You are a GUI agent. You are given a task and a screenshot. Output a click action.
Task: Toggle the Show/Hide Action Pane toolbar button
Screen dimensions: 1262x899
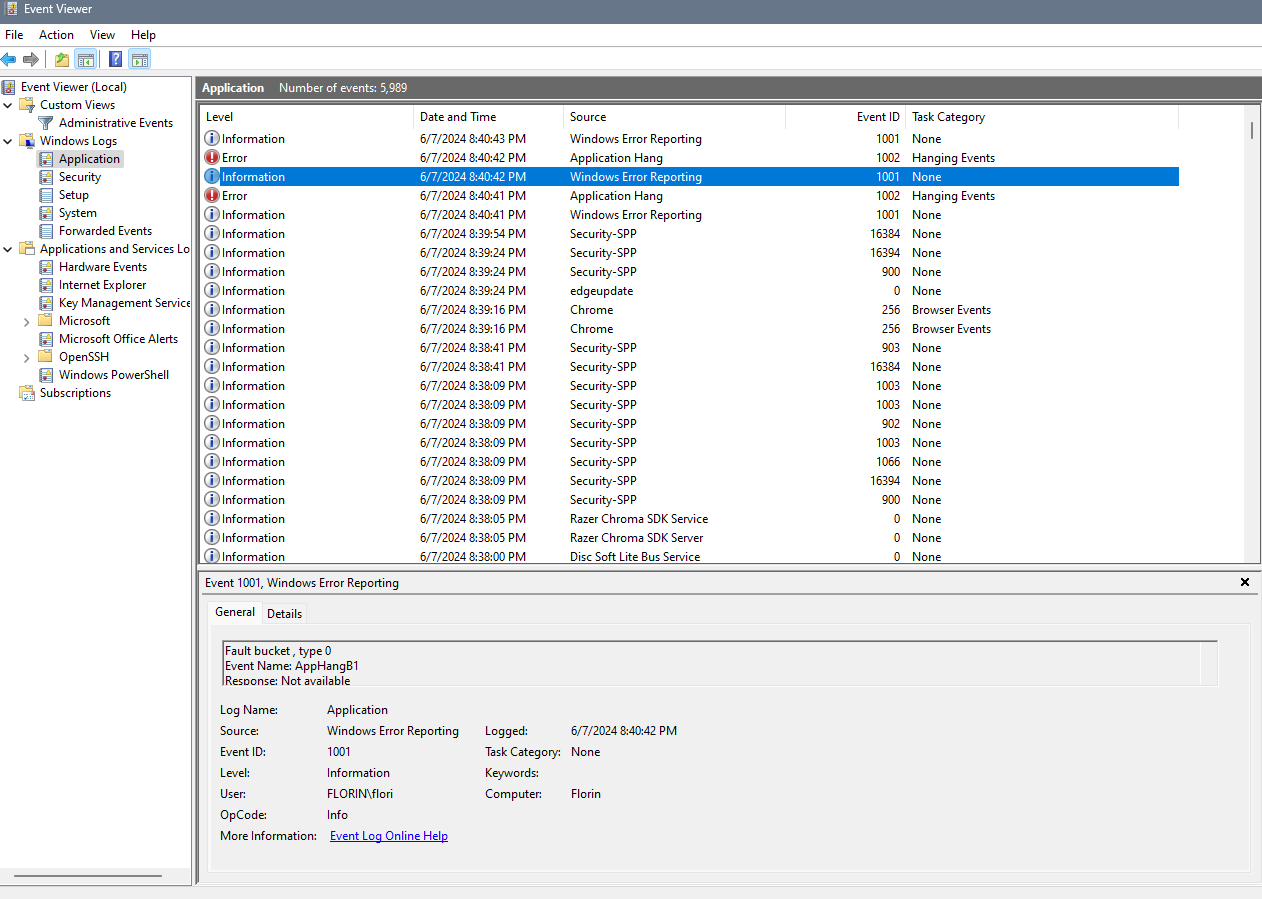140,59
